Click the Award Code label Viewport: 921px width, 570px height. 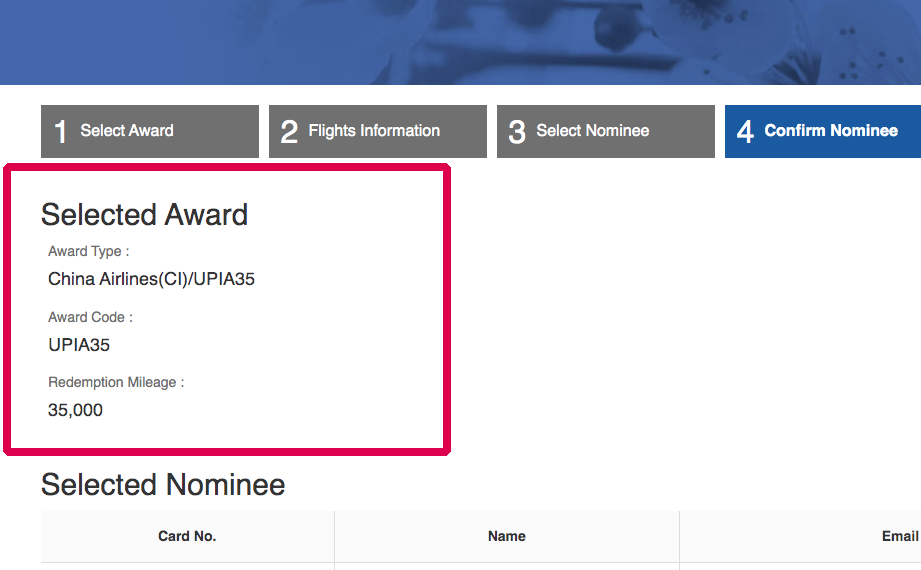point(90,317)
